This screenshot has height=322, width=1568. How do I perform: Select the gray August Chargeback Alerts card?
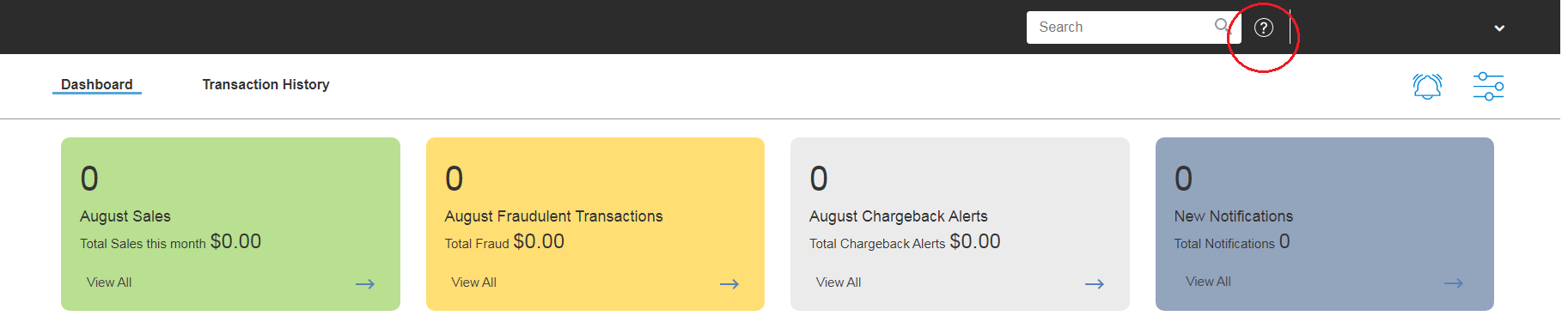coord(960,224)
